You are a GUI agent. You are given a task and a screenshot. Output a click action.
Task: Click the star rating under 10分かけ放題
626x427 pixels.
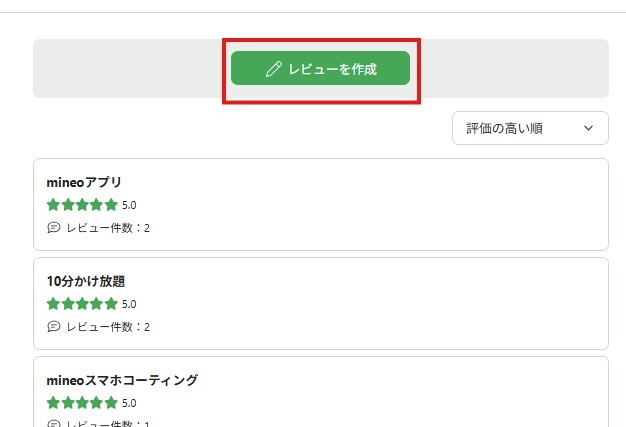[82, 304]
